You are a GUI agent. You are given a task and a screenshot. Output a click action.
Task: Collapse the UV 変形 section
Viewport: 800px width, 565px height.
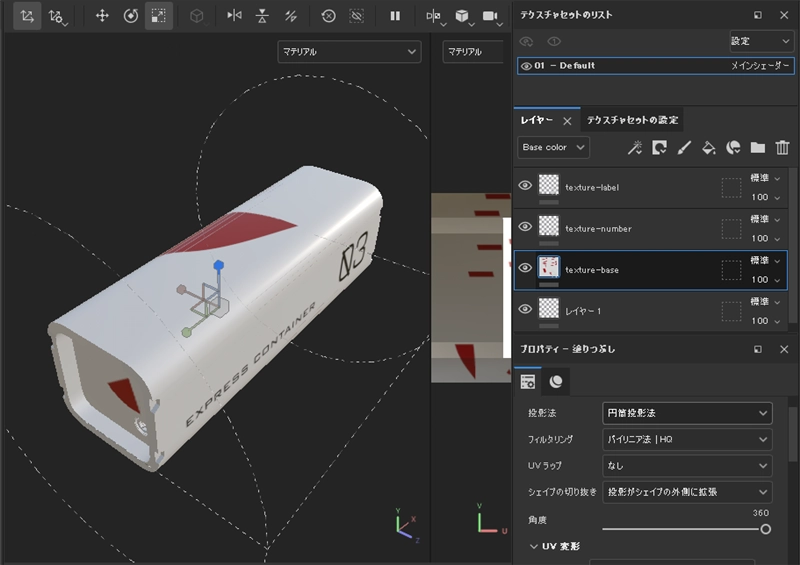coord(534,546)
